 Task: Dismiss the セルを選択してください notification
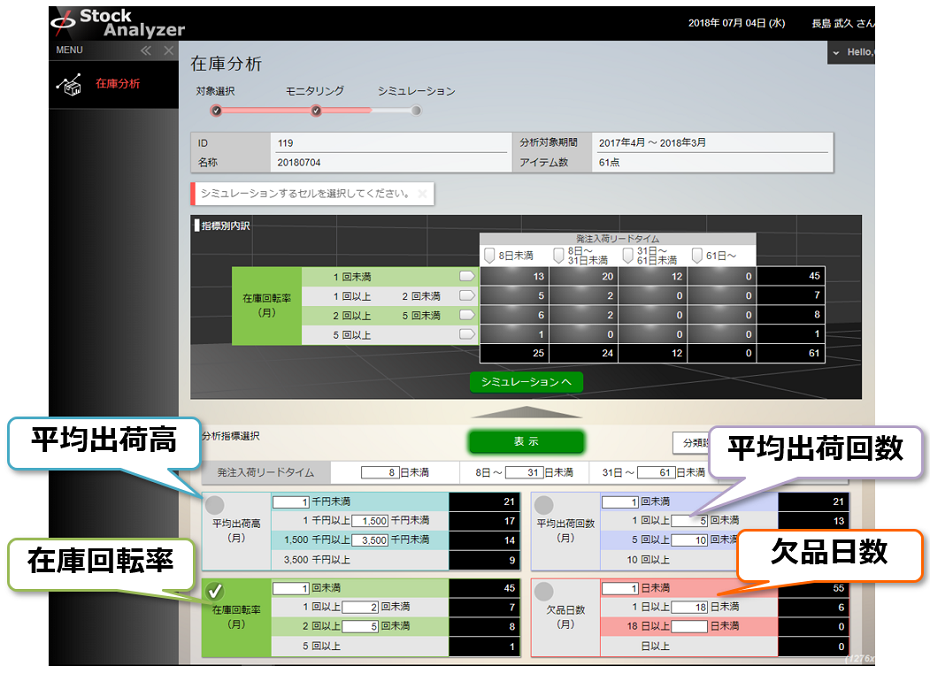422,193
